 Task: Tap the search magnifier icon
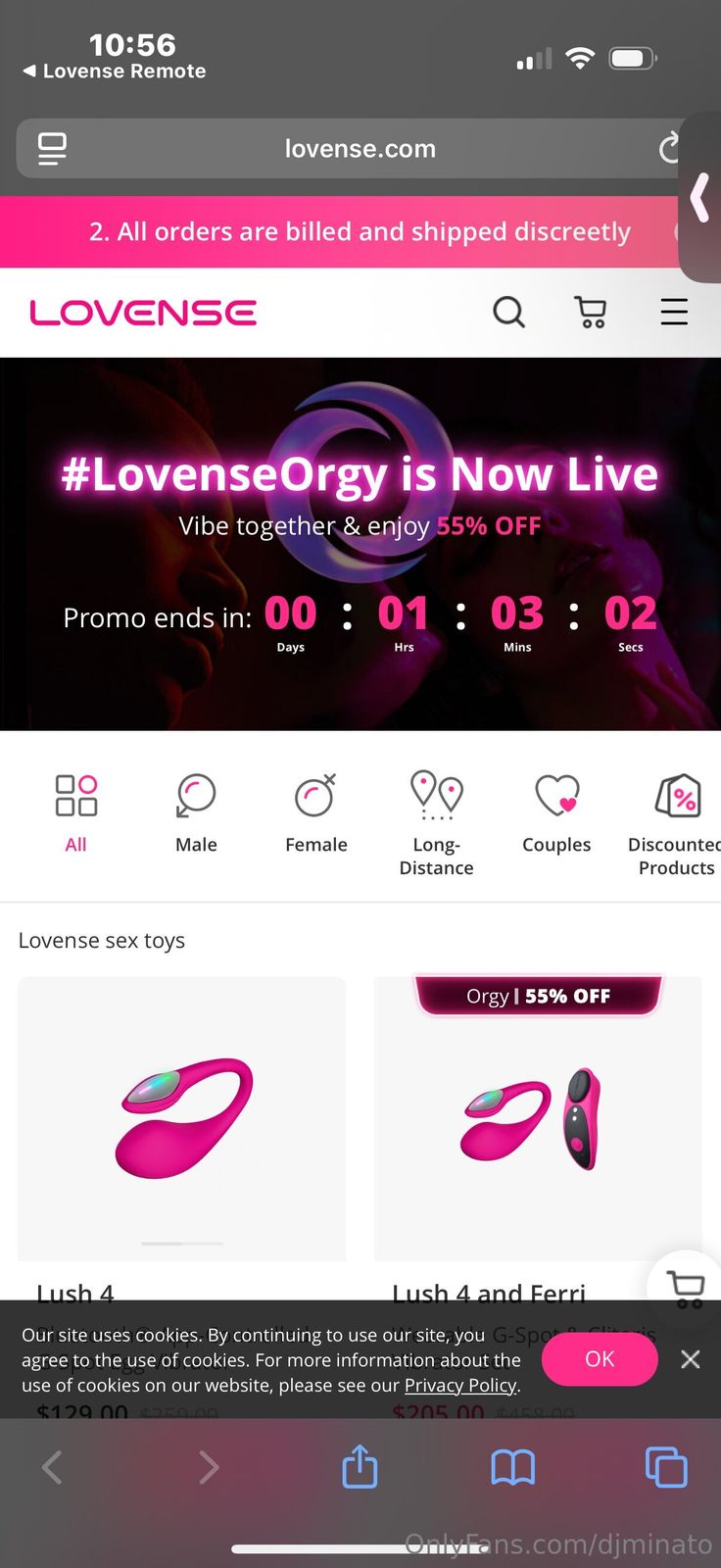[508, 313]
